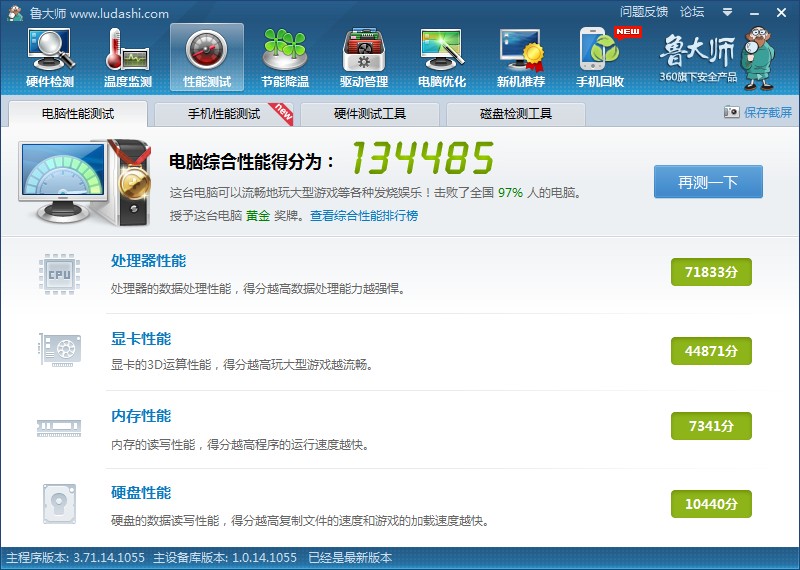800x570 pixels.
Task: Click the 360旗下安全产品 text
Action: click(698, 77)
